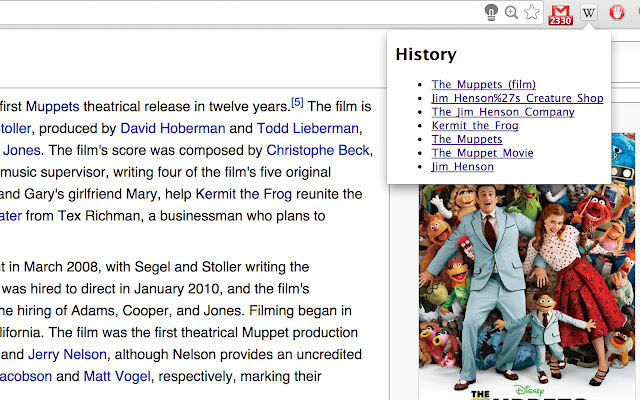Click the David Hoberman article link
The image size is (640, 400).
coord(172,128)
